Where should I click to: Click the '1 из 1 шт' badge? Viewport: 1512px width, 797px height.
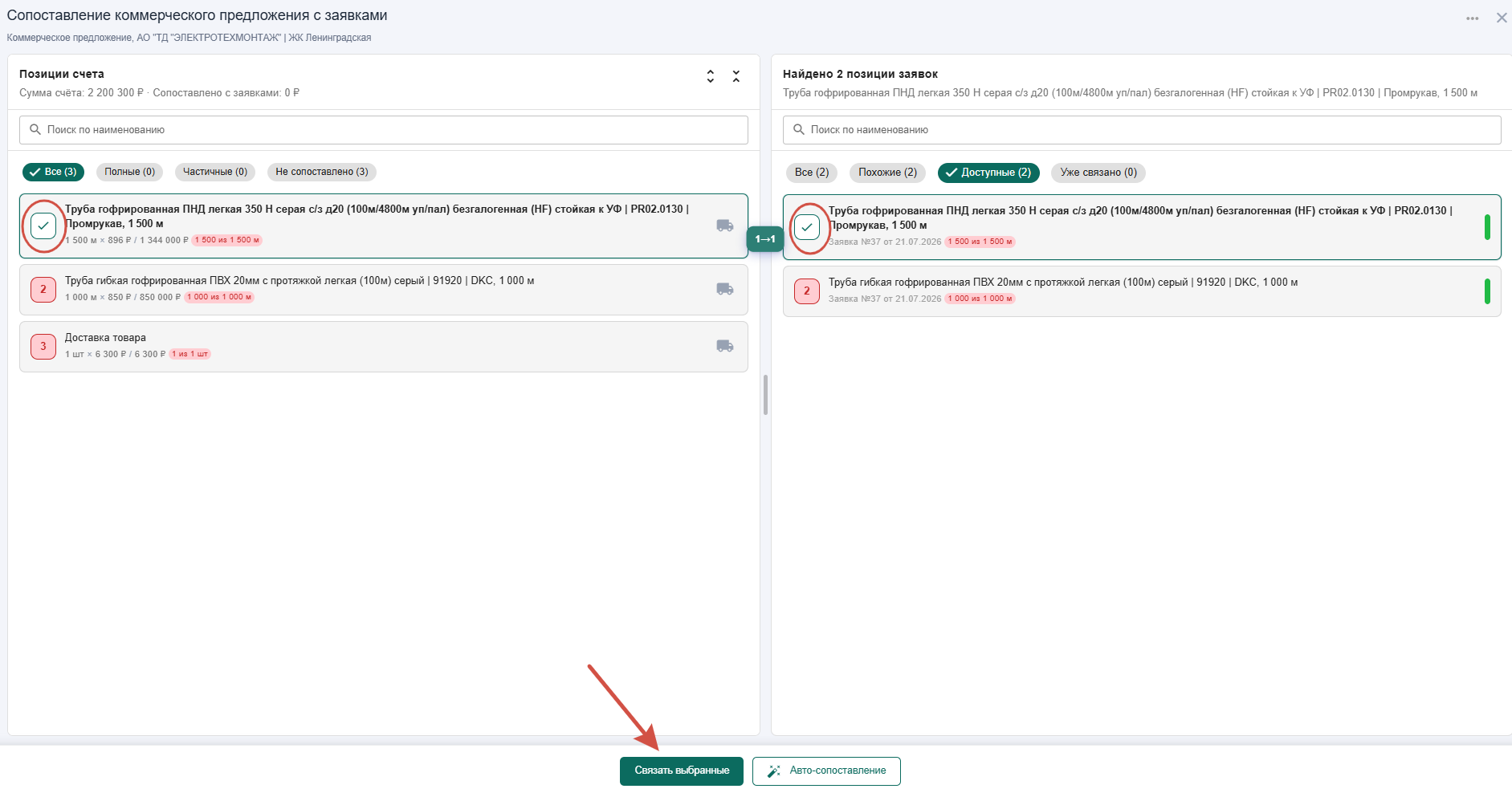click(x=190, y=354)
